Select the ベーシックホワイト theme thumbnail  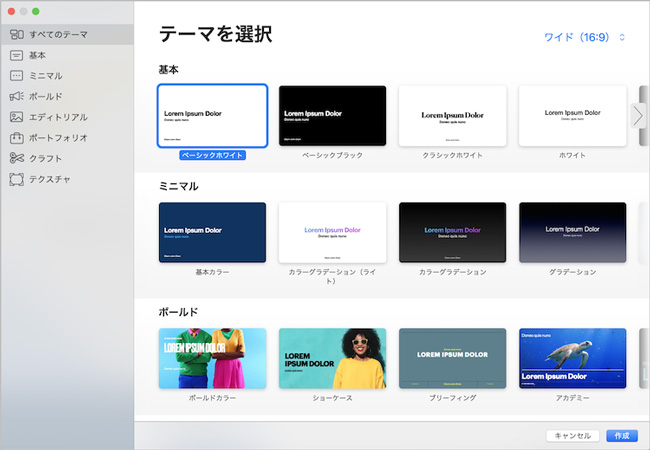(x=212, y=116)
